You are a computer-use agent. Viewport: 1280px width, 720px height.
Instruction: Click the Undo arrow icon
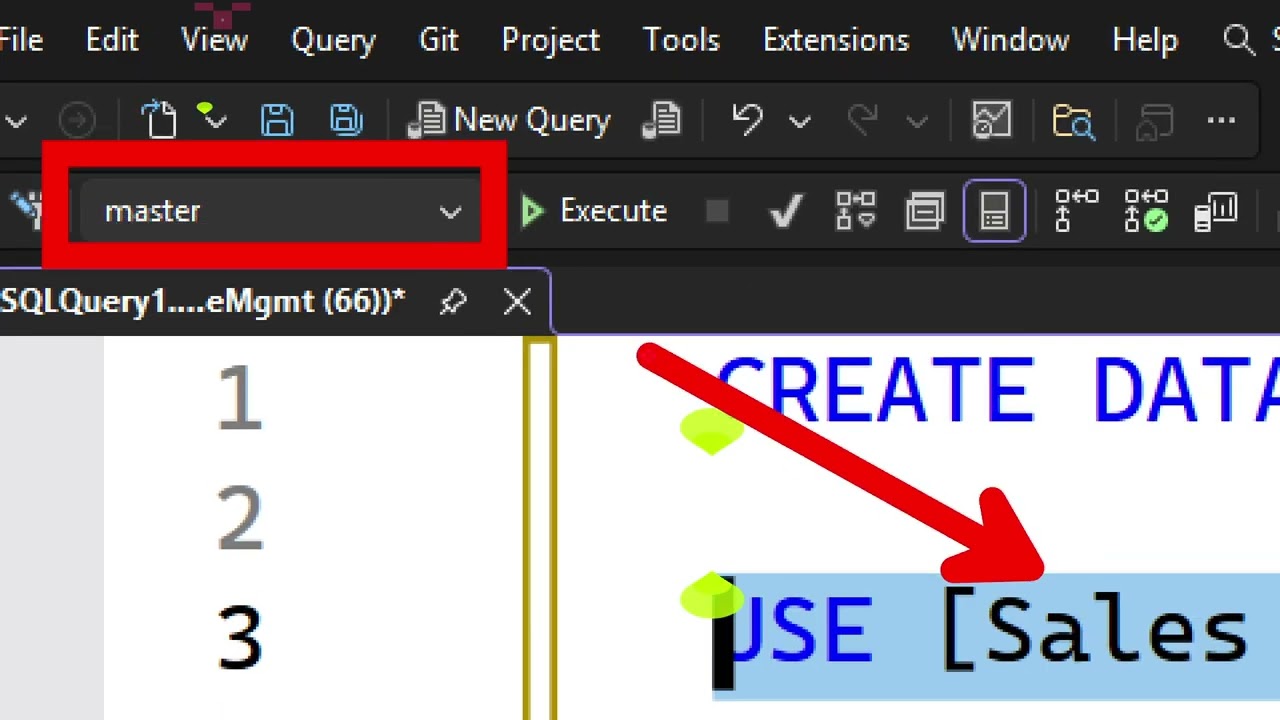[x=747, y=120]
